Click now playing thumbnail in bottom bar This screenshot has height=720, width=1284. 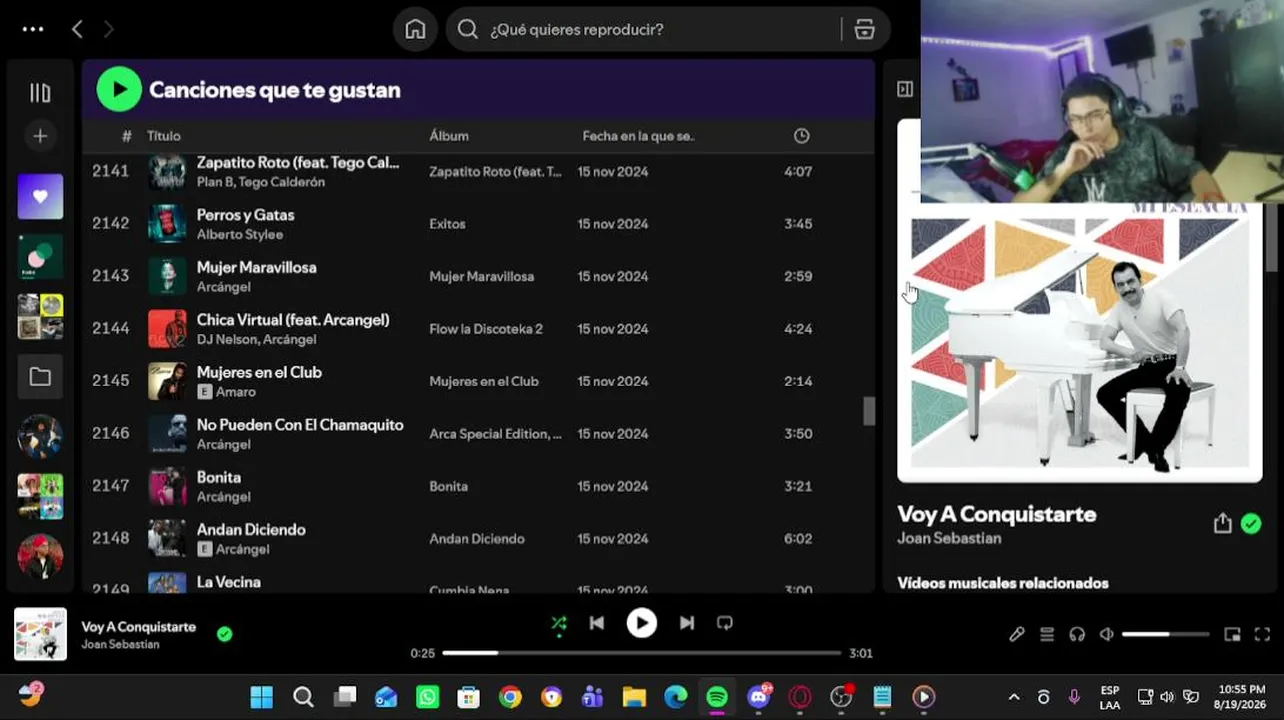40,635
